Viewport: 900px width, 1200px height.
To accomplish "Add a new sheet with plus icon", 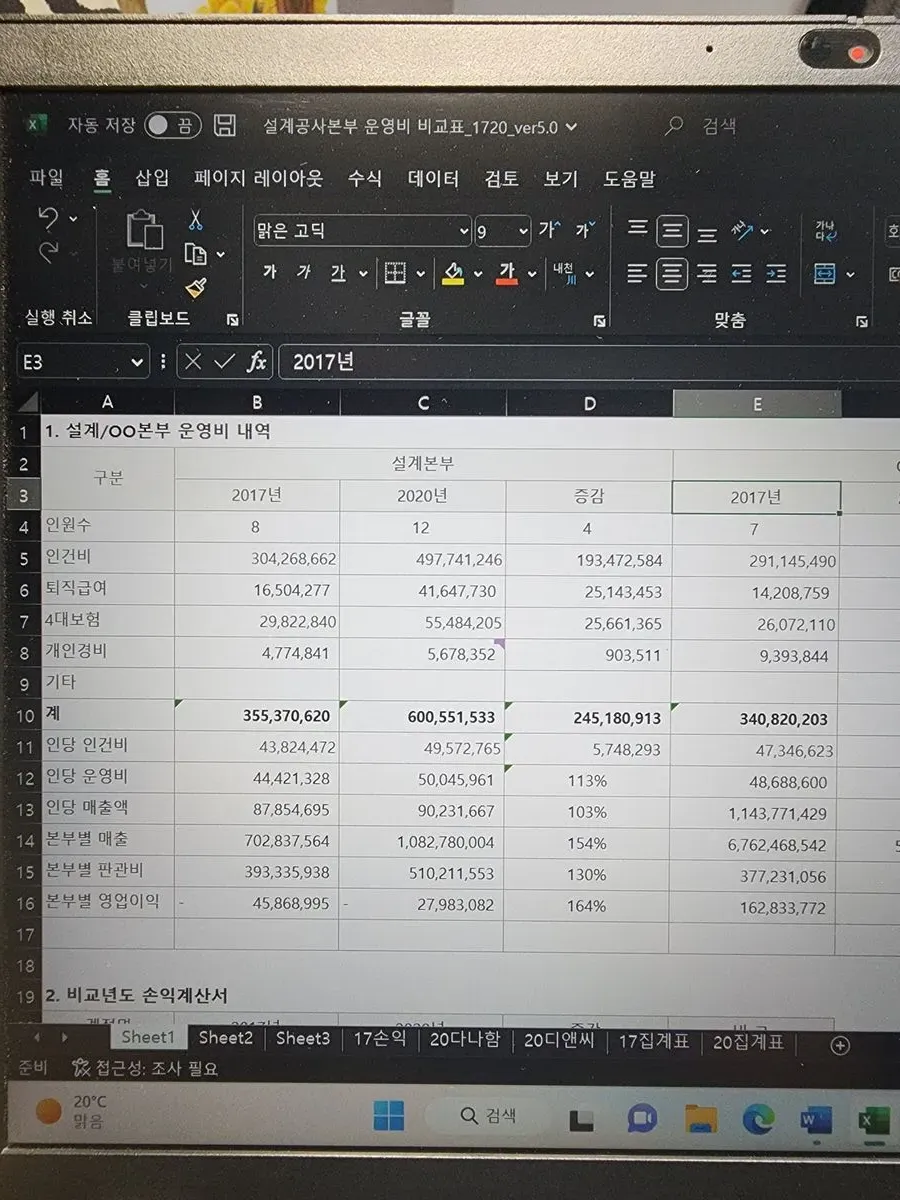I will pos(840,1045).
